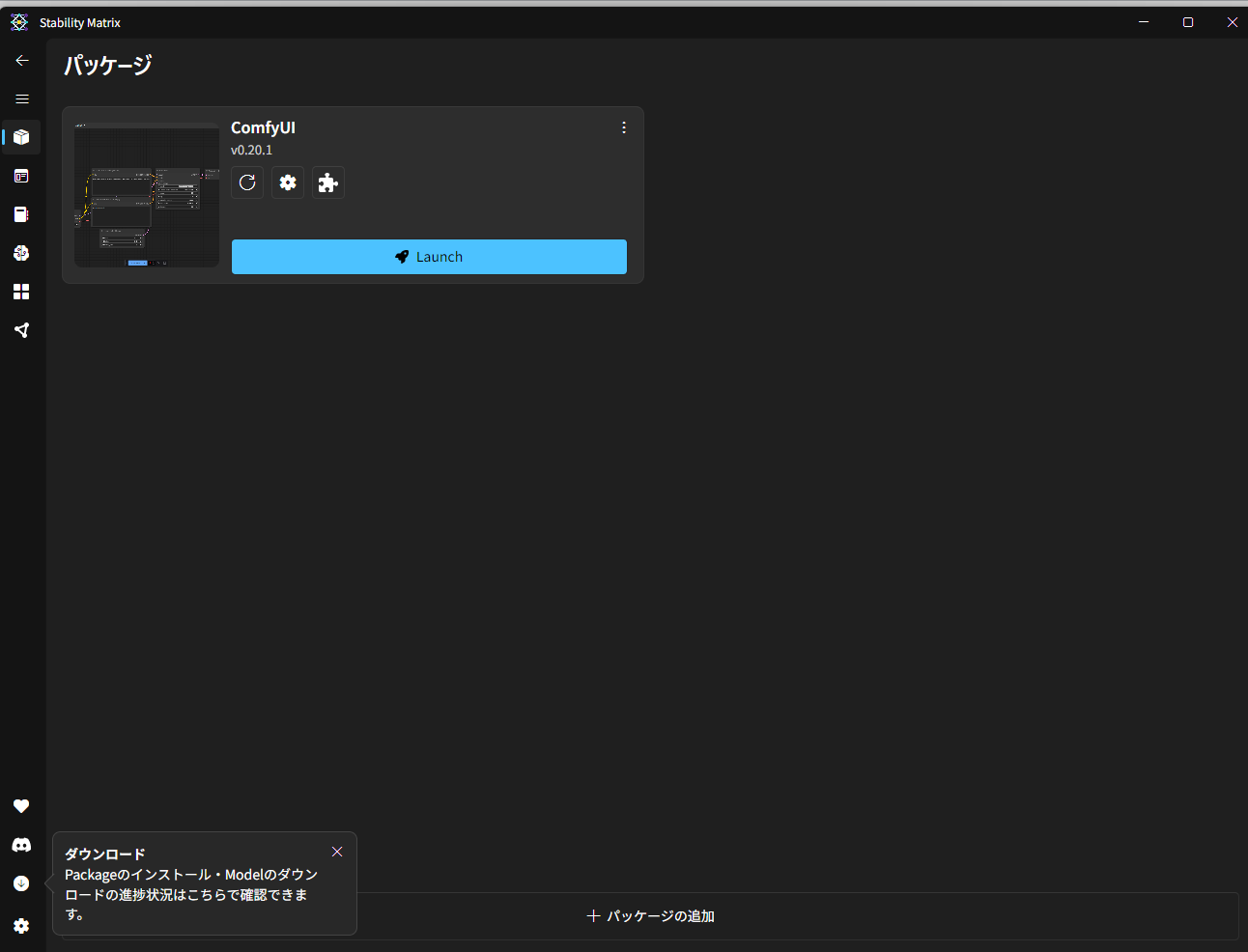
Task: Click the パッケージの追加 button
Action: (651, 916)
